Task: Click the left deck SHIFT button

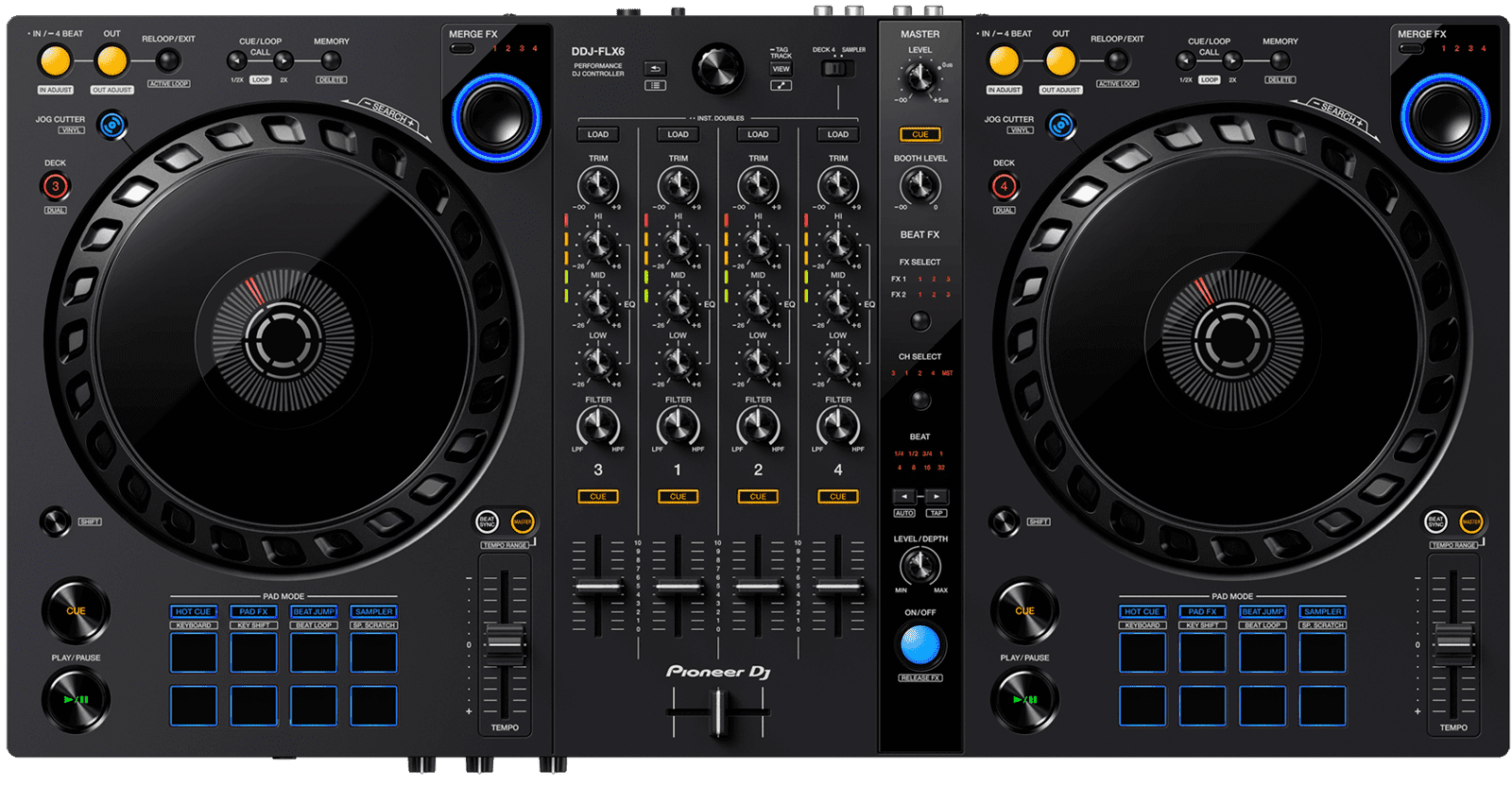Action: [56, 521]
